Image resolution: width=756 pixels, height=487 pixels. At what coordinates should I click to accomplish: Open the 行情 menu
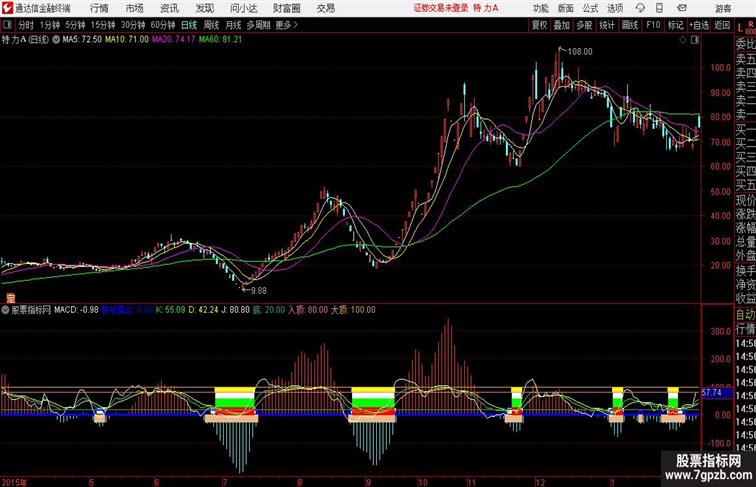click(x=99, y=8)
